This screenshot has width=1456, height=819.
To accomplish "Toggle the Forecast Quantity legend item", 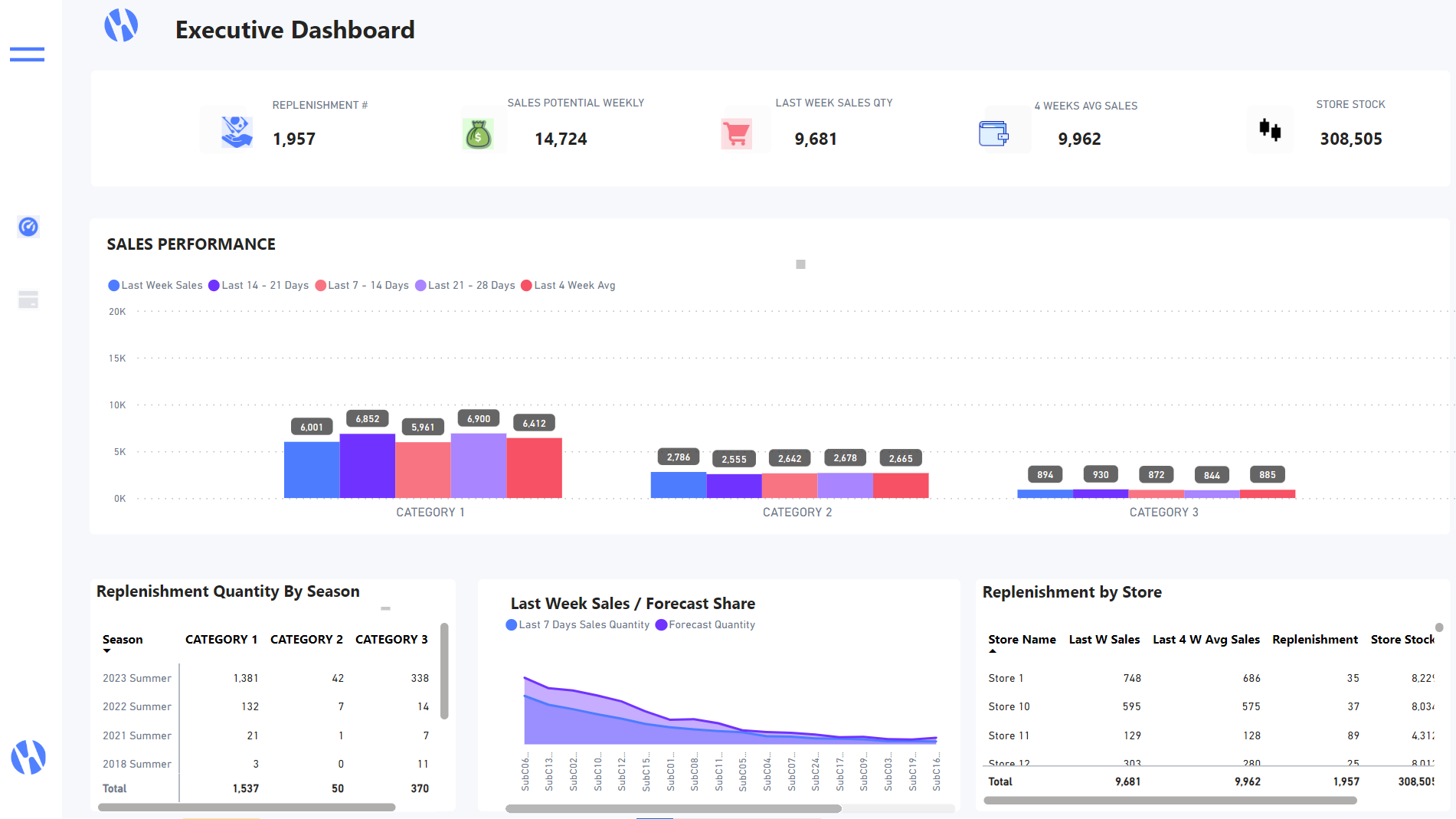I will tap(704, 624).
